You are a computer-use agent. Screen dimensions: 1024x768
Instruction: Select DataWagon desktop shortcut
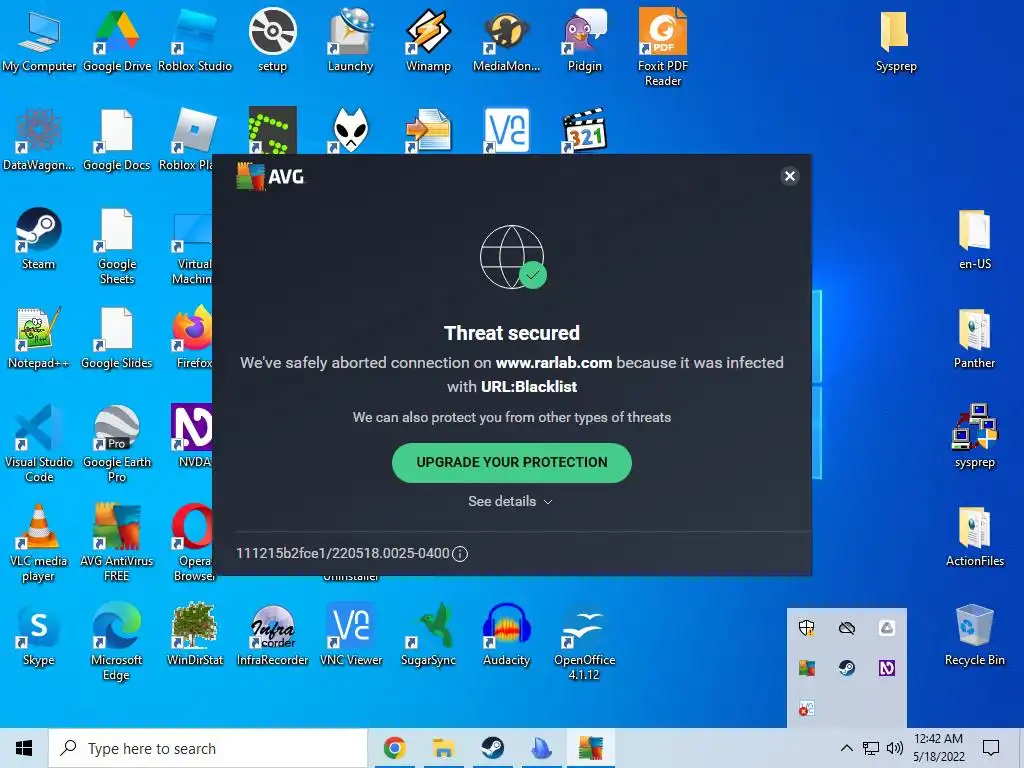[39, 140]
